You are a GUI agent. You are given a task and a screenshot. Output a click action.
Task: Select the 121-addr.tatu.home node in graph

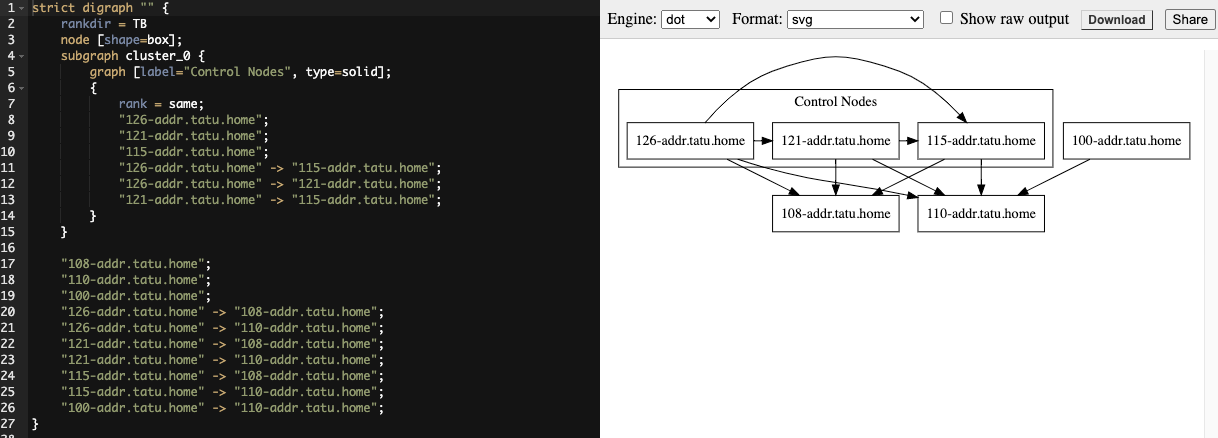click(835, 141)
